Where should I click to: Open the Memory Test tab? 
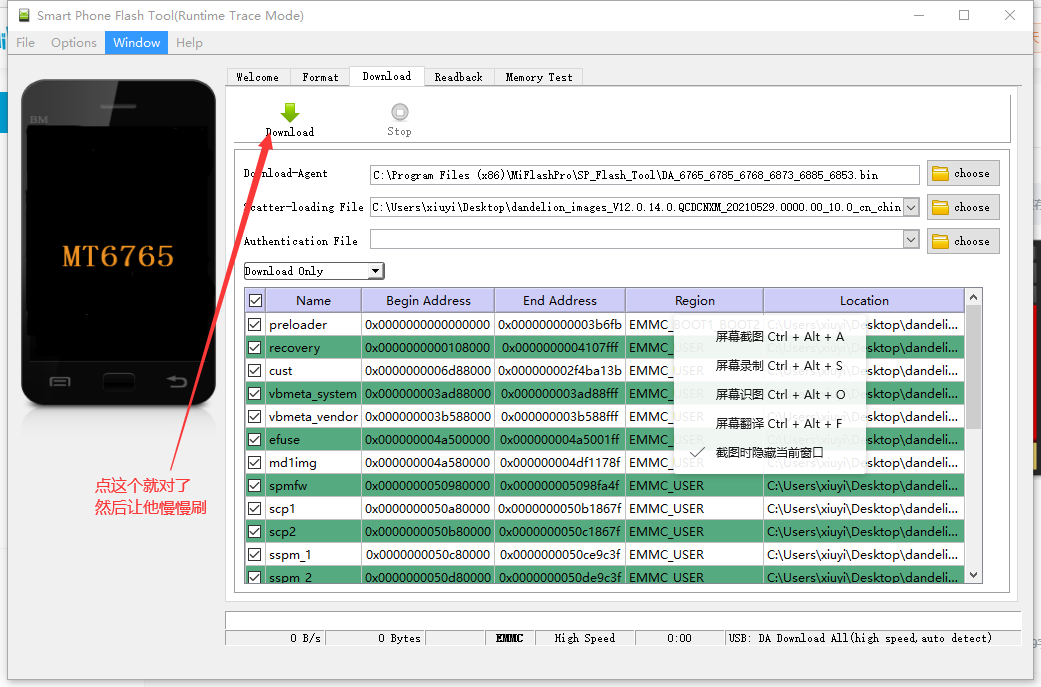(538, 77)
